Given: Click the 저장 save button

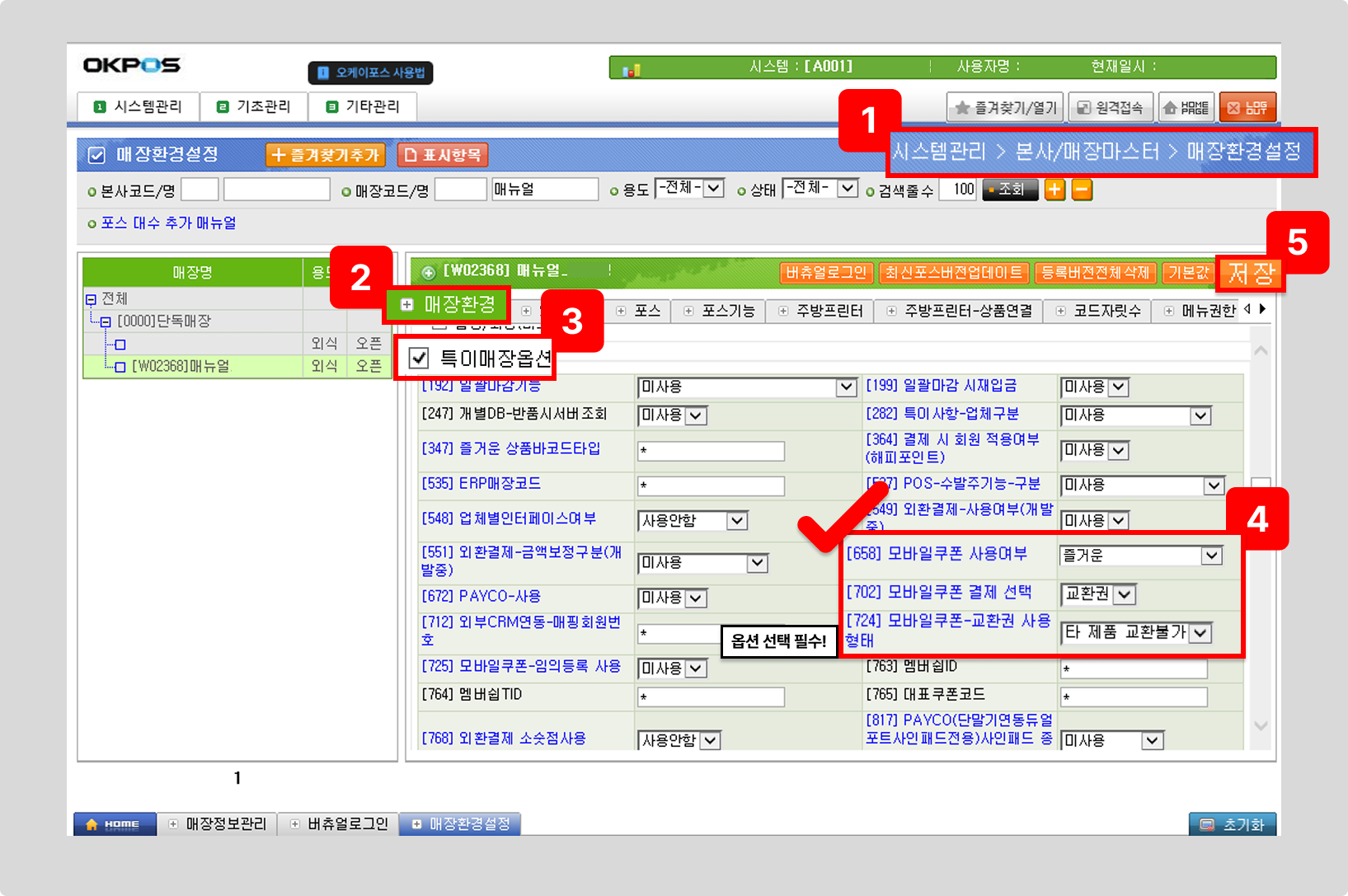Looking at the screenshot, I should pos(1250,273).
